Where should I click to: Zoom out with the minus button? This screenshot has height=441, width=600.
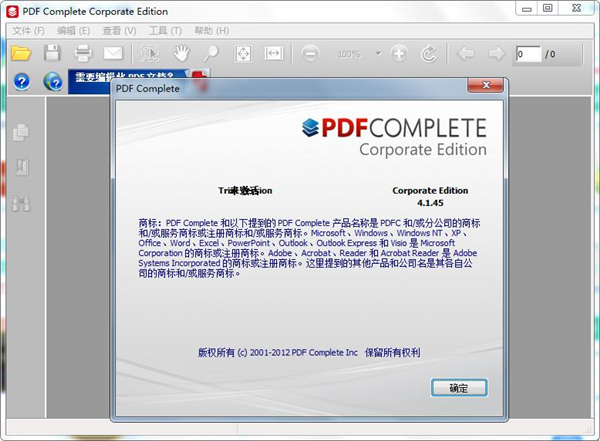310,54
